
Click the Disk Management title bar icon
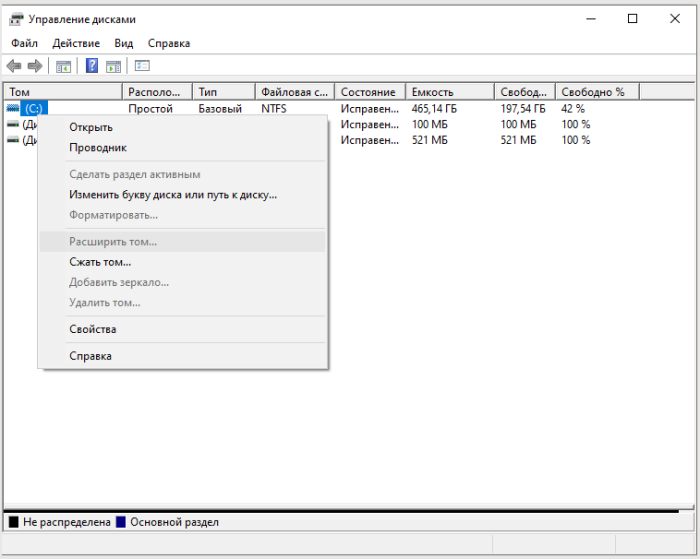tap(16, 19)
